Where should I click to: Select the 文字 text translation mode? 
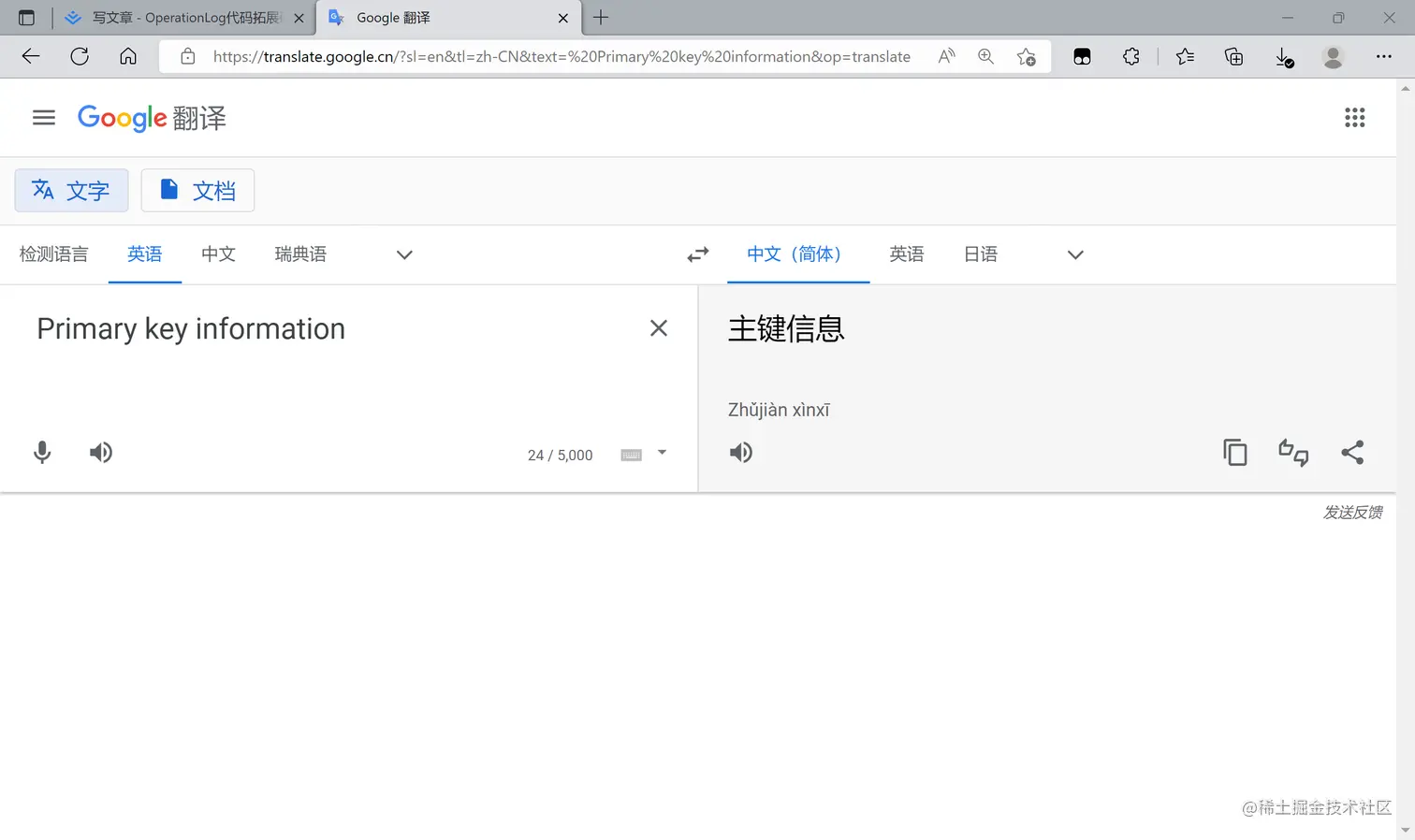click(x=71, y=191)
